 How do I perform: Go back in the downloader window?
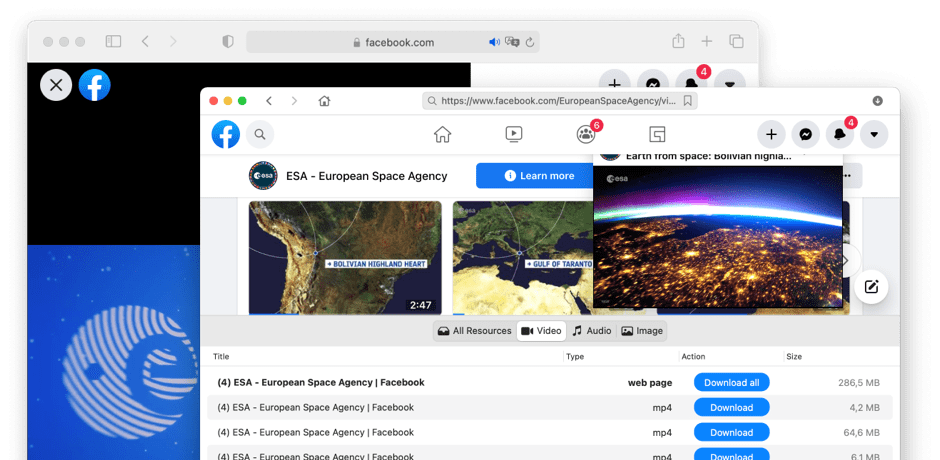[x=269, y=101]
